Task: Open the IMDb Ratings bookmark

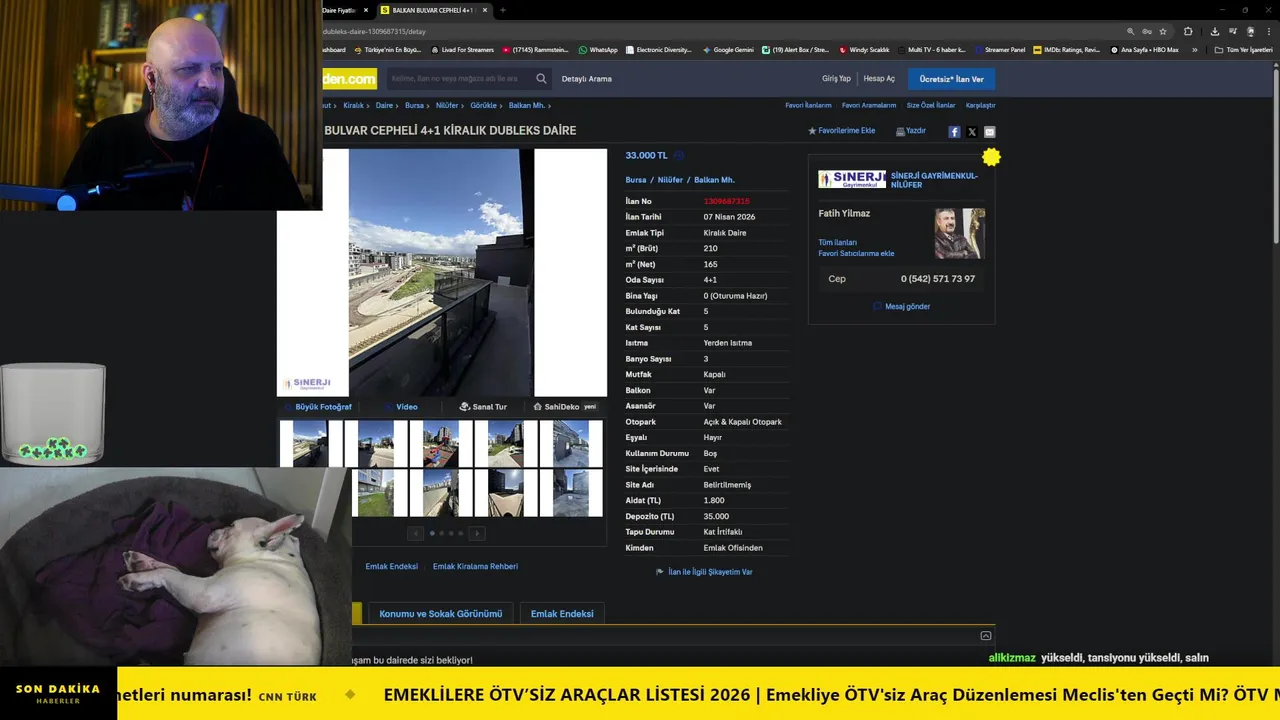Action: click(x=1067, y=50)
